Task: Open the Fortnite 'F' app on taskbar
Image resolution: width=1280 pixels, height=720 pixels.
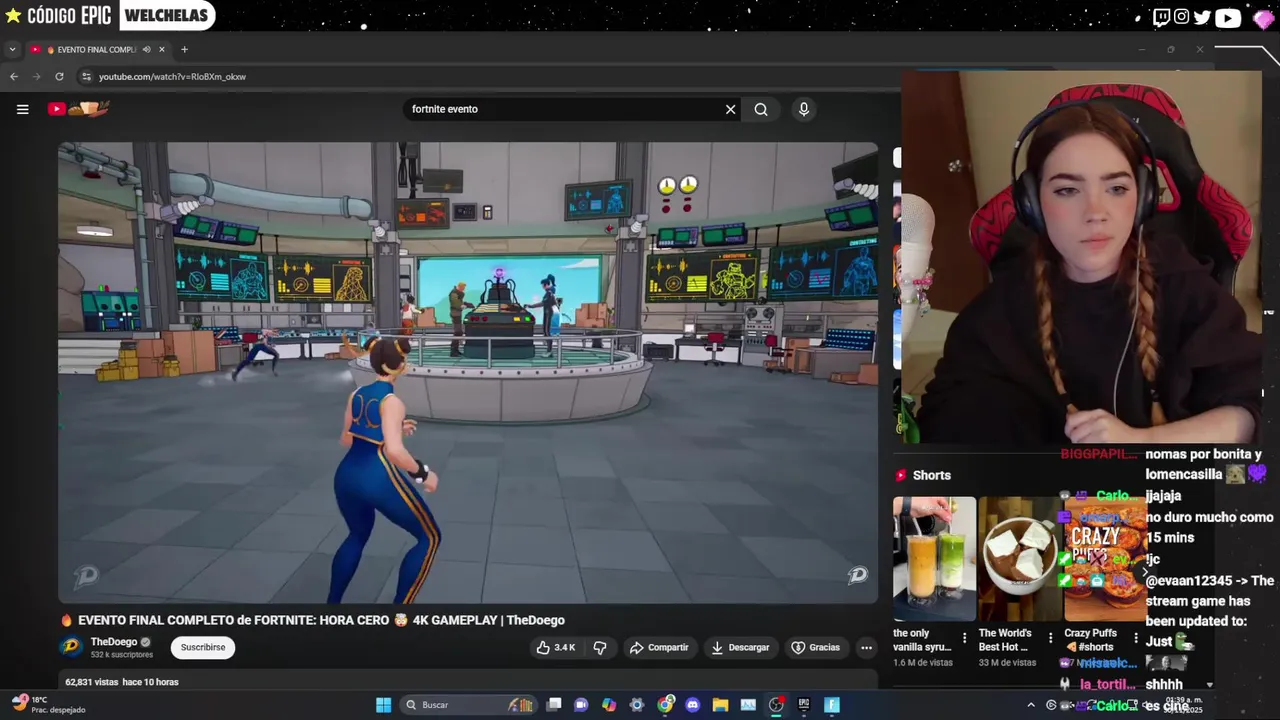Action: coord(831,705)
